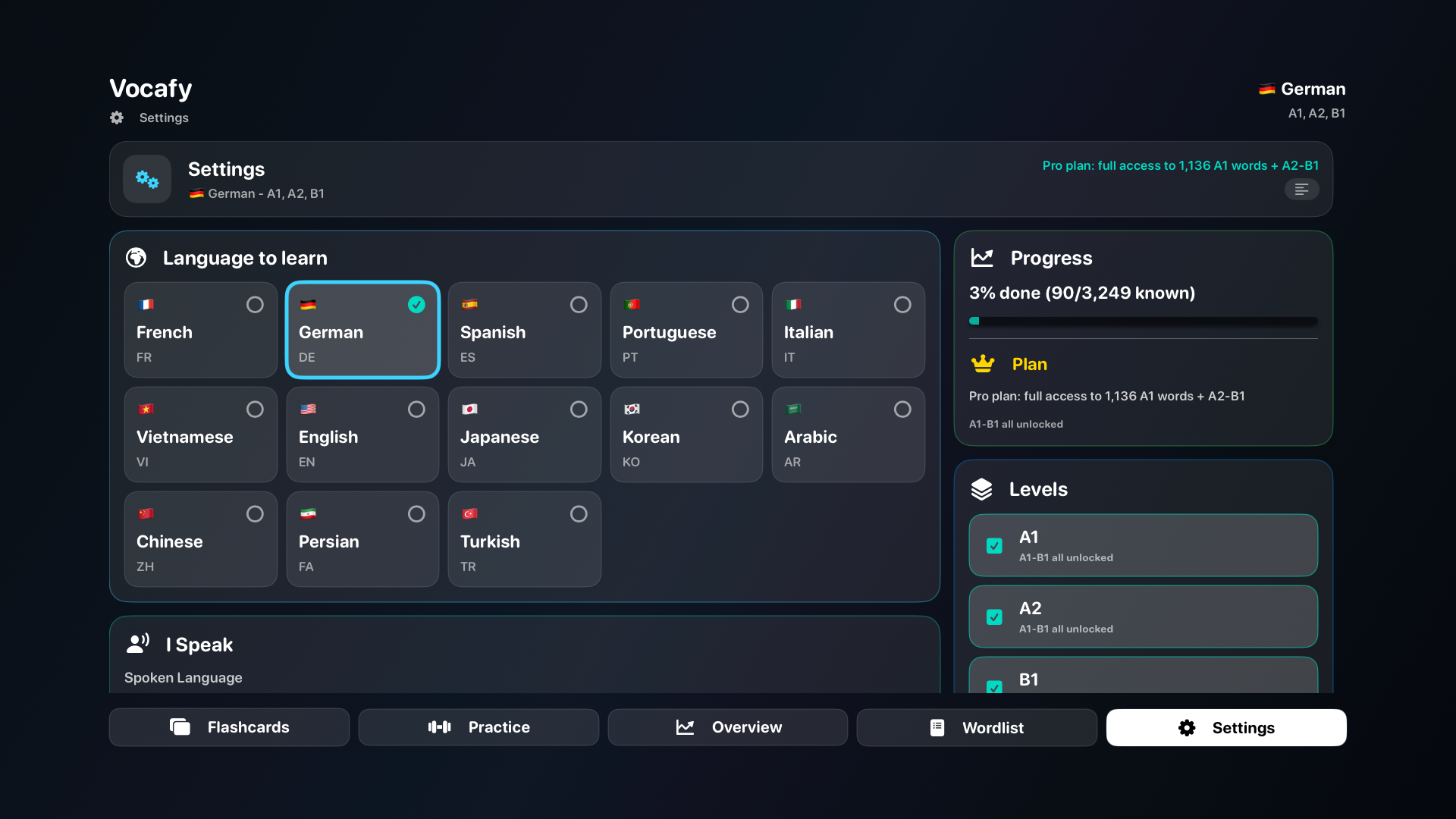Click the yellow crown Plan icon
This screenshot has width=1456, height=819.
(x=983, y=364)
